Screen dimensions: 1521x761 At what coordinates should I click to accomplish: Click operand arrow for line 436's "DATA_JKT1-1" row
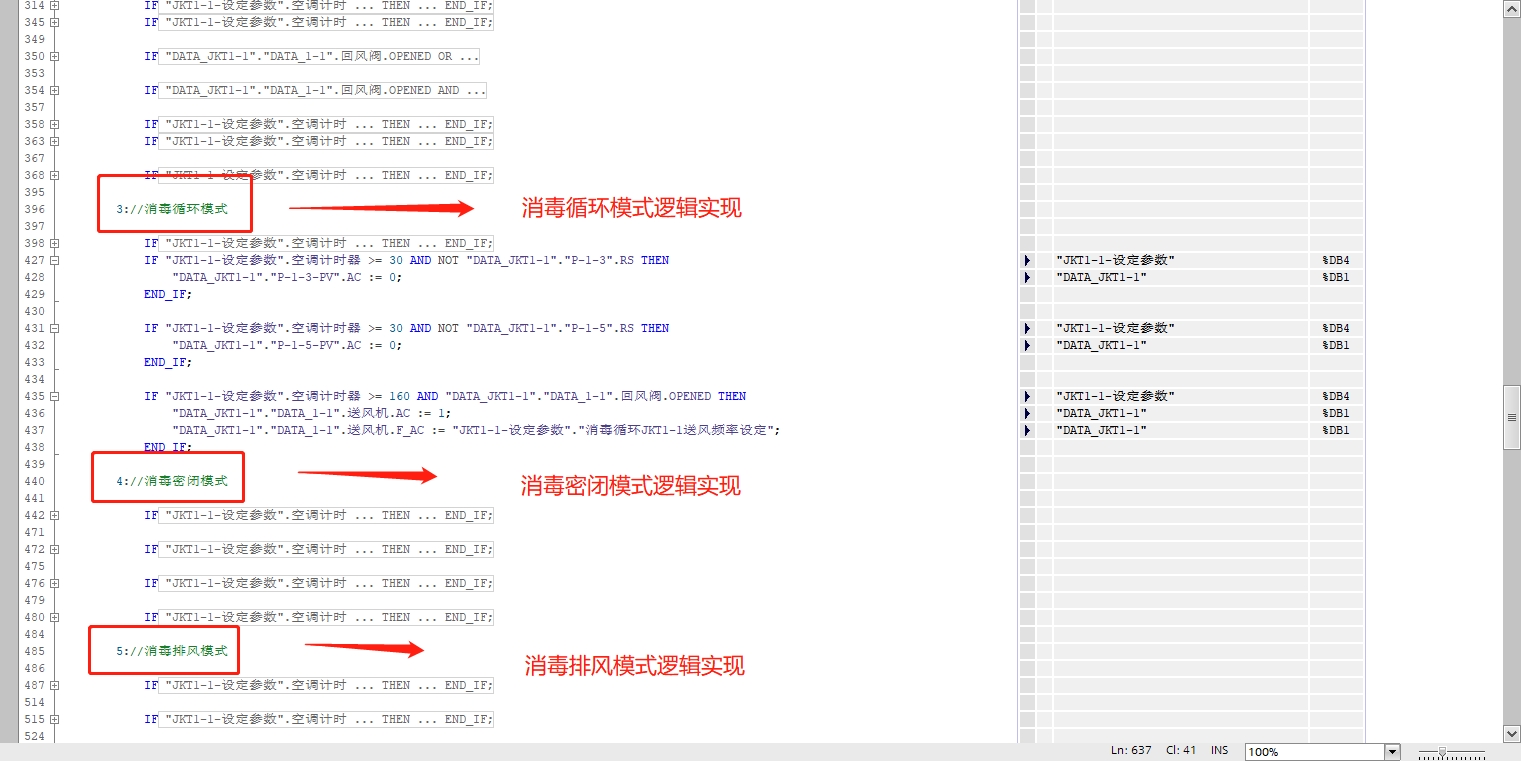pyautogui.click(x=1027, y=413)
